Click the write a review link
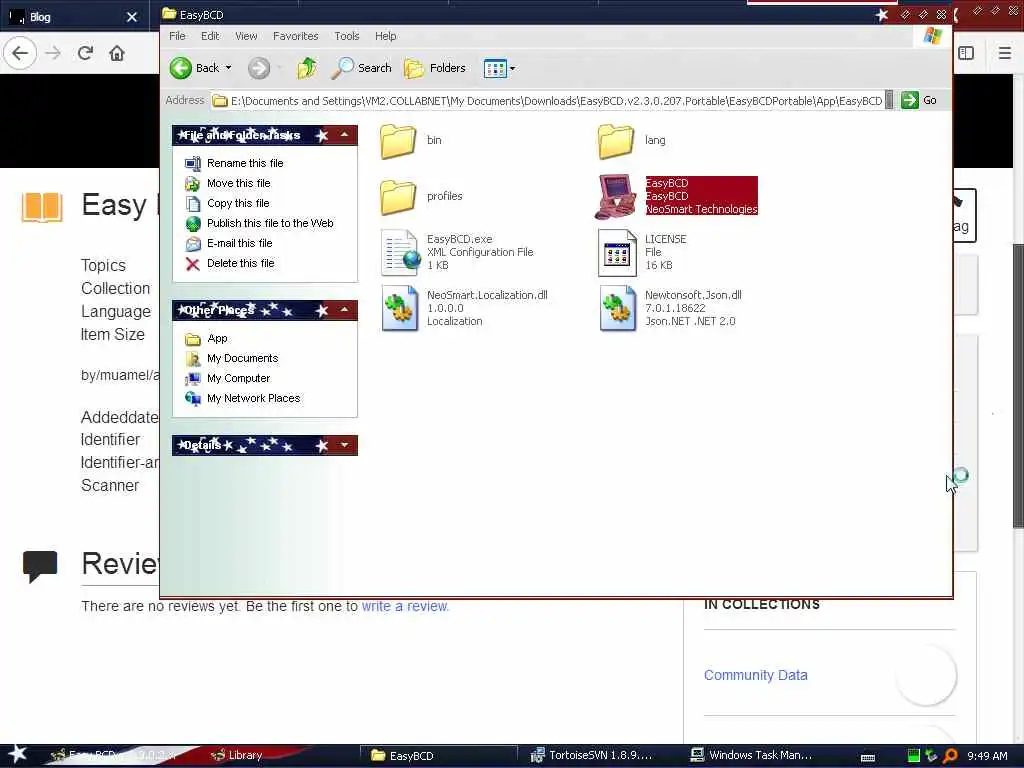This screenshot has height=768, width=1024. click(405, 606)
